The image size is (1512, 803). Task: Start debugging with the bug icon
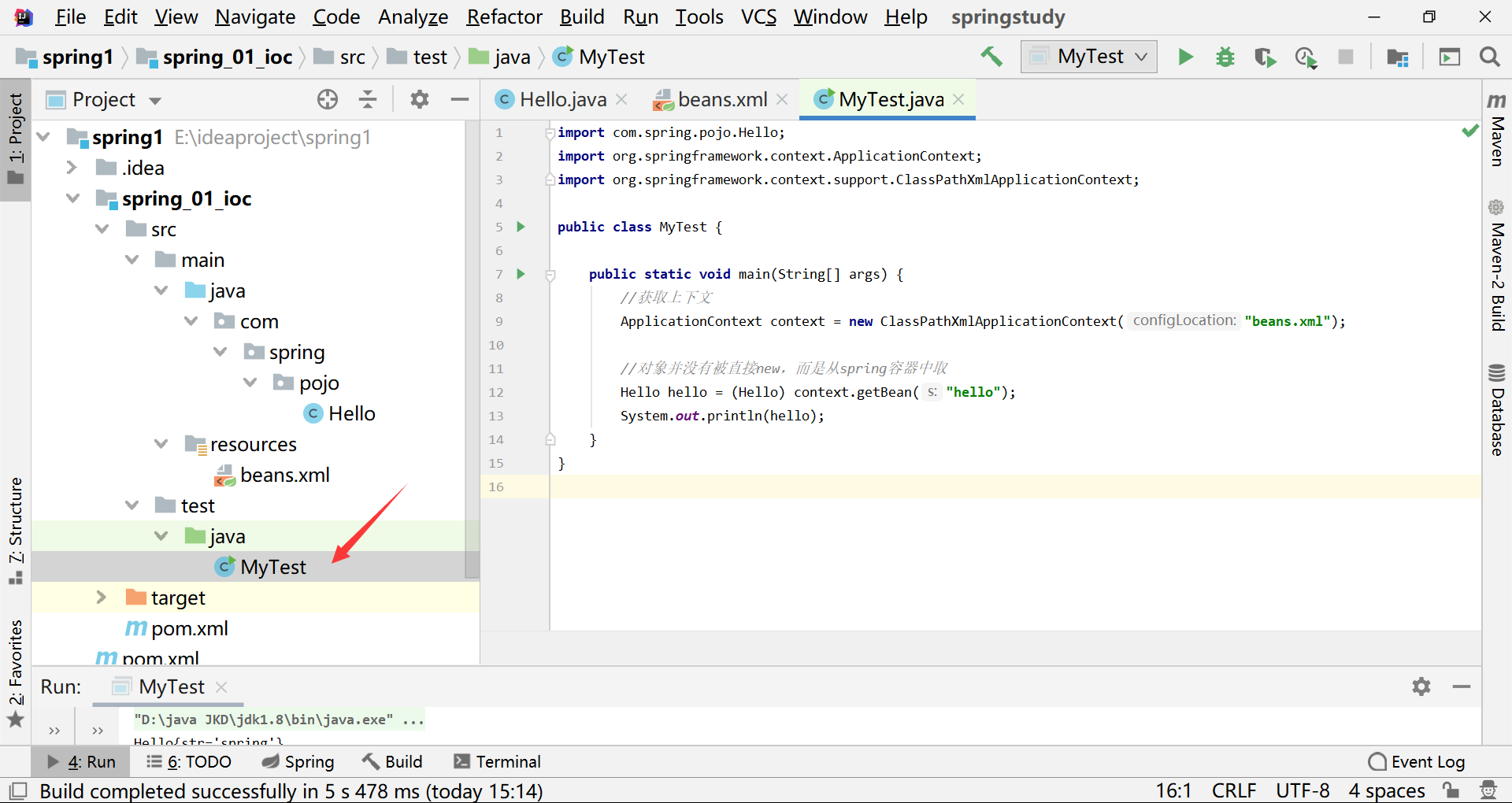[x=1225, y=57]
